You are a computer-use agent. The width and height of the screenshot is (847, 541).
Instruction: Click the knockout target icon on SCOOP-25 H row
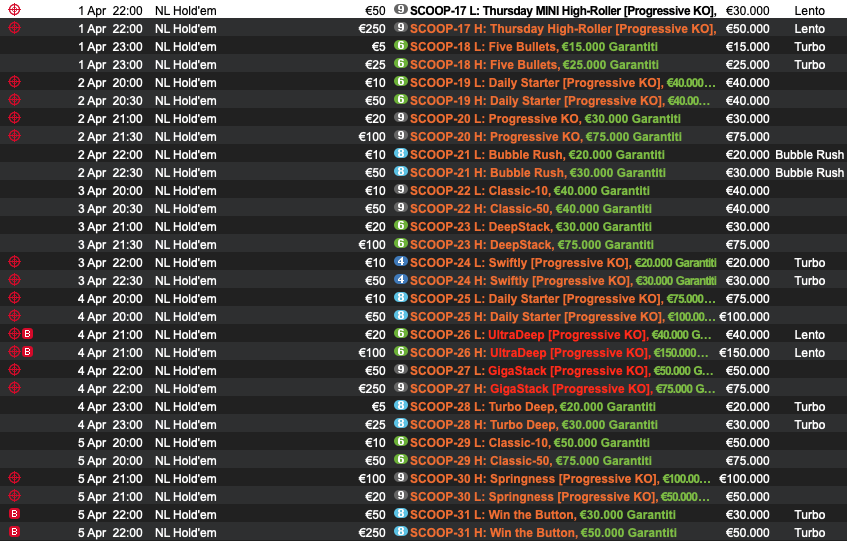[x=15, y=316]
